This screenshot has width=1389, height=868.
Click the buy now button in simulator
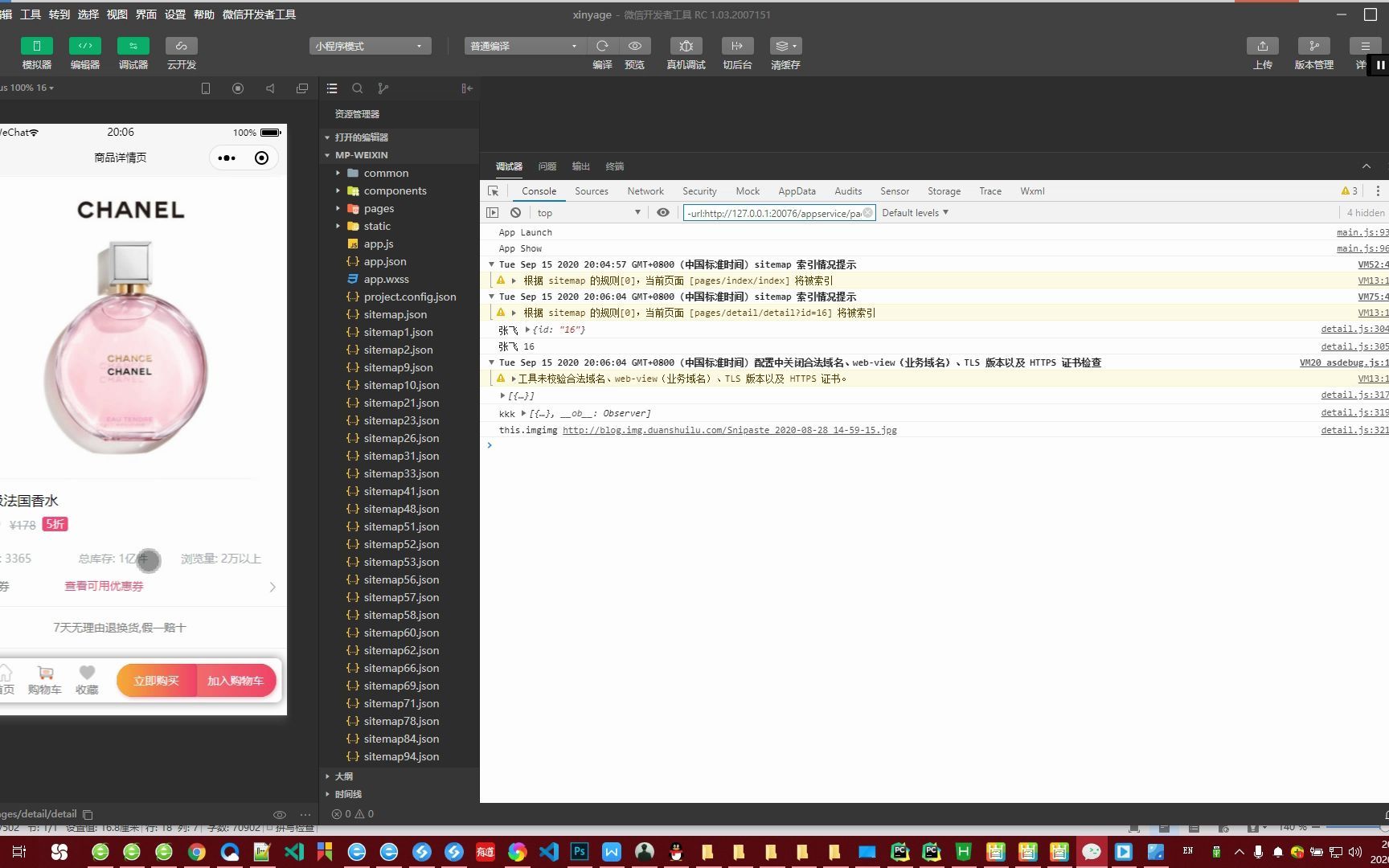click(x=157, y=681)
